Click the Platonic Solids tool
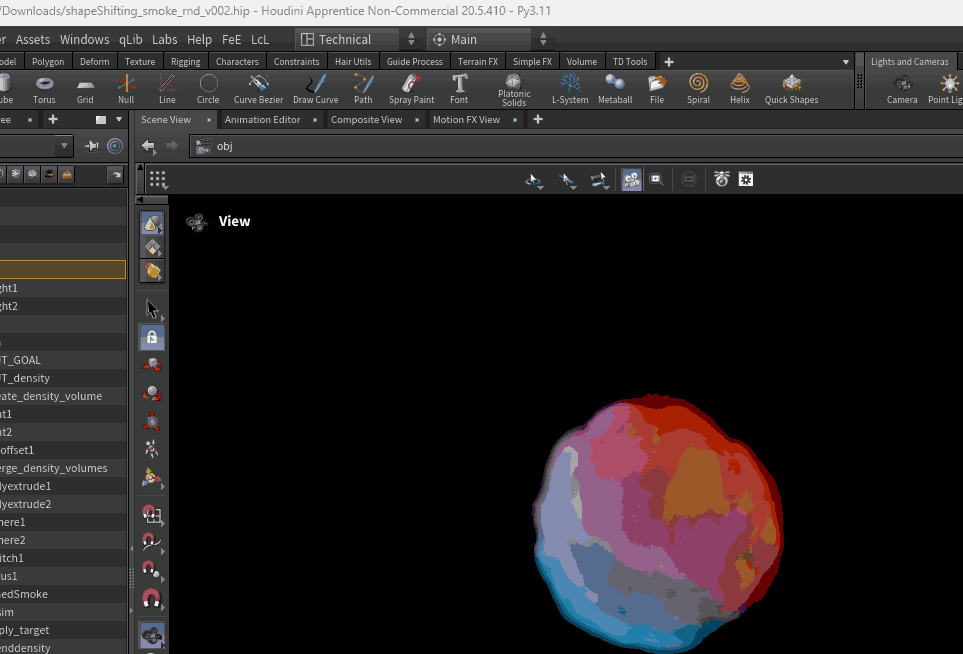The height and width of the screenshot is (654, 963). [x=514, y=88]
